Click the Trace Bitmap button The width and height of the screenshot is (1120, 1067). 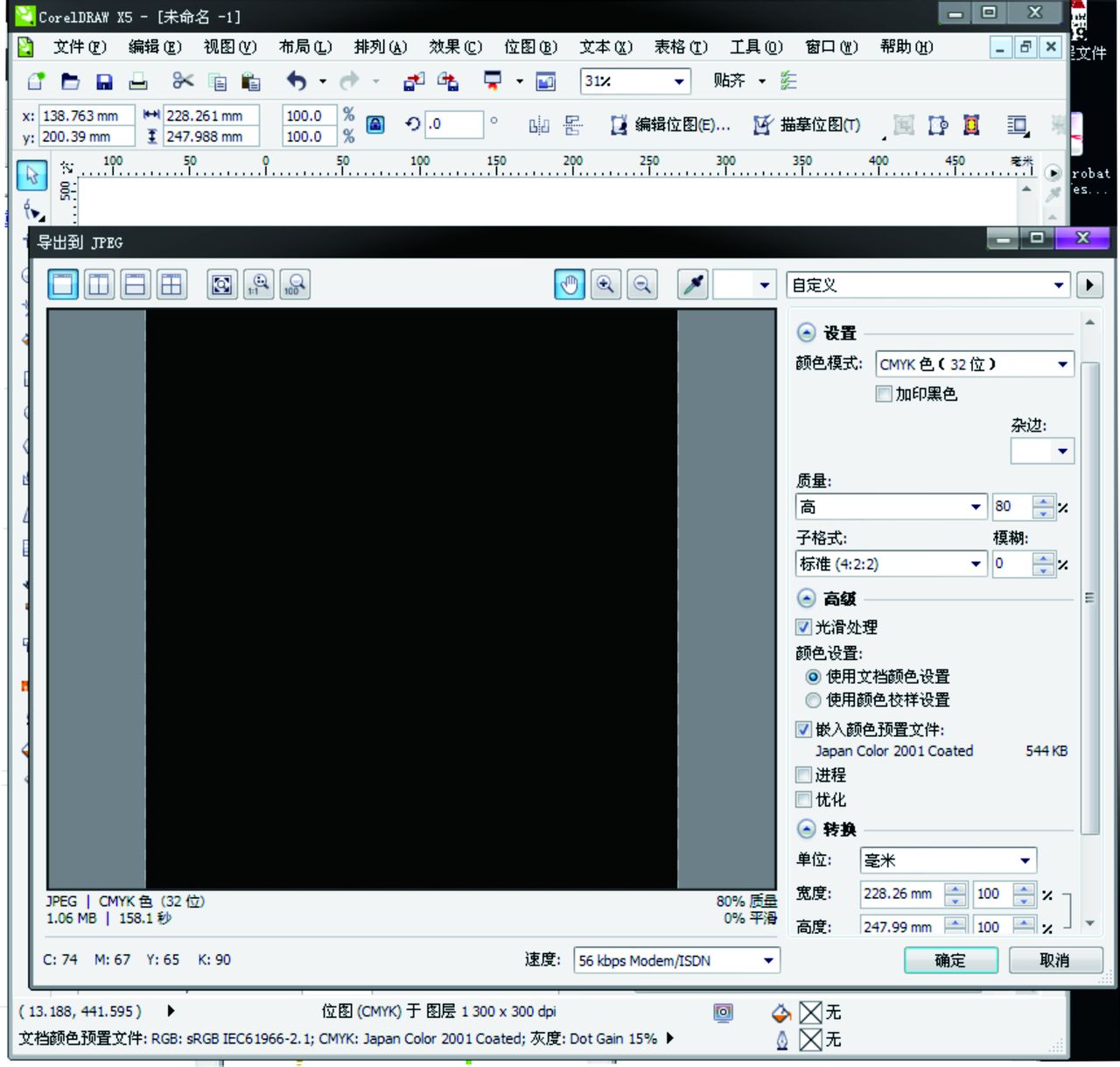click(x=807, y=125)
